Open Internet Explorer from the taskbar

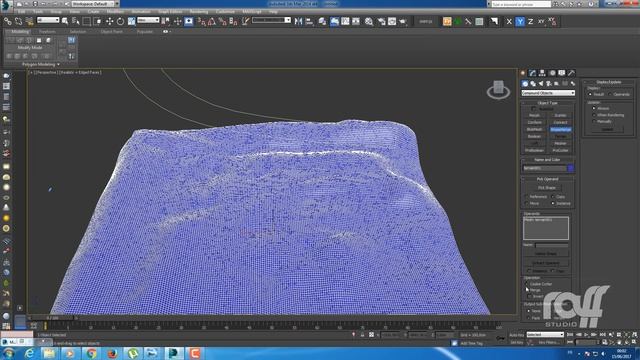29,353
